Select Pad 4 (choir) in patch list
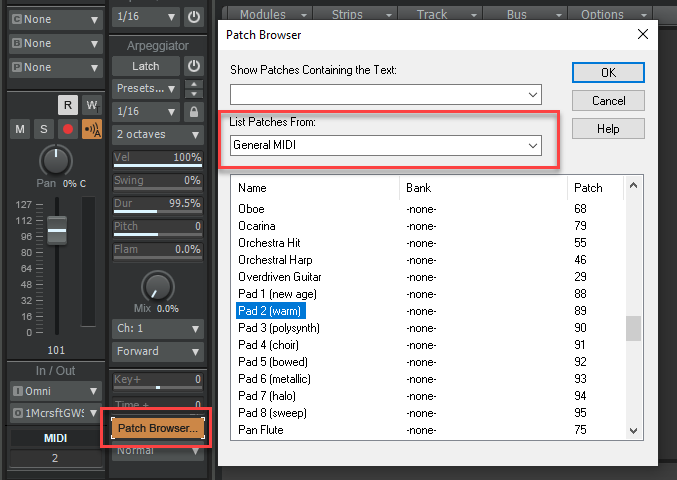 pyautogui.click(x=268, y=345)
